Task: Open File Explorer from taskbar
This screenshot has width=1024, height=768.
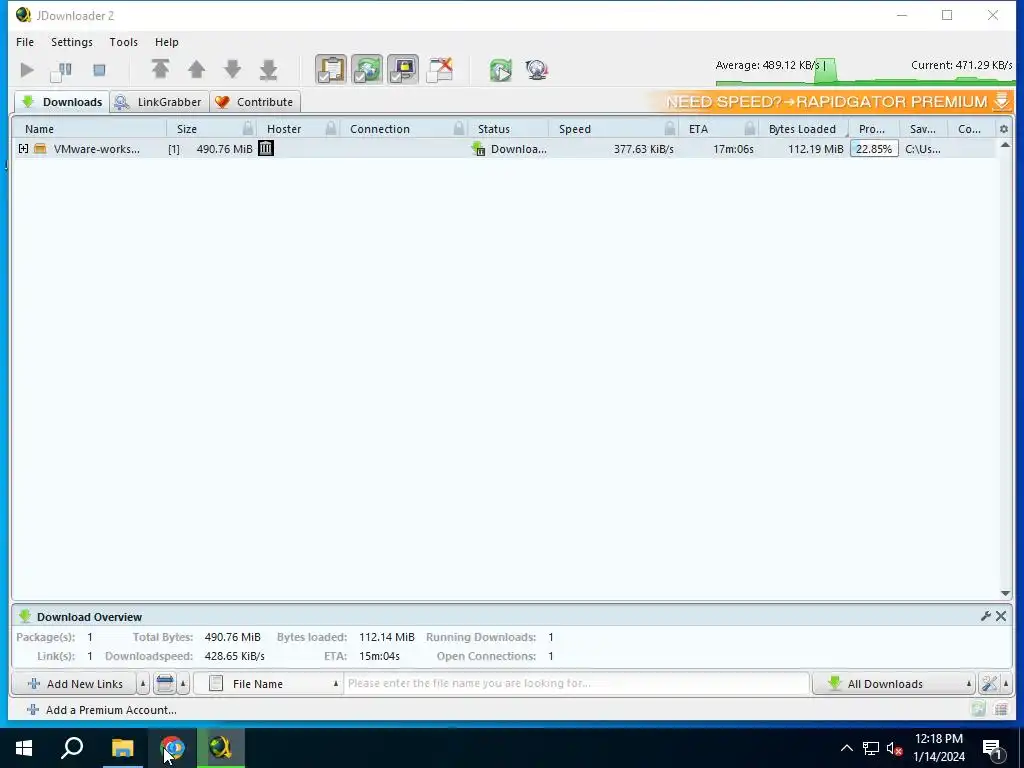Action: tap(122, 748)
